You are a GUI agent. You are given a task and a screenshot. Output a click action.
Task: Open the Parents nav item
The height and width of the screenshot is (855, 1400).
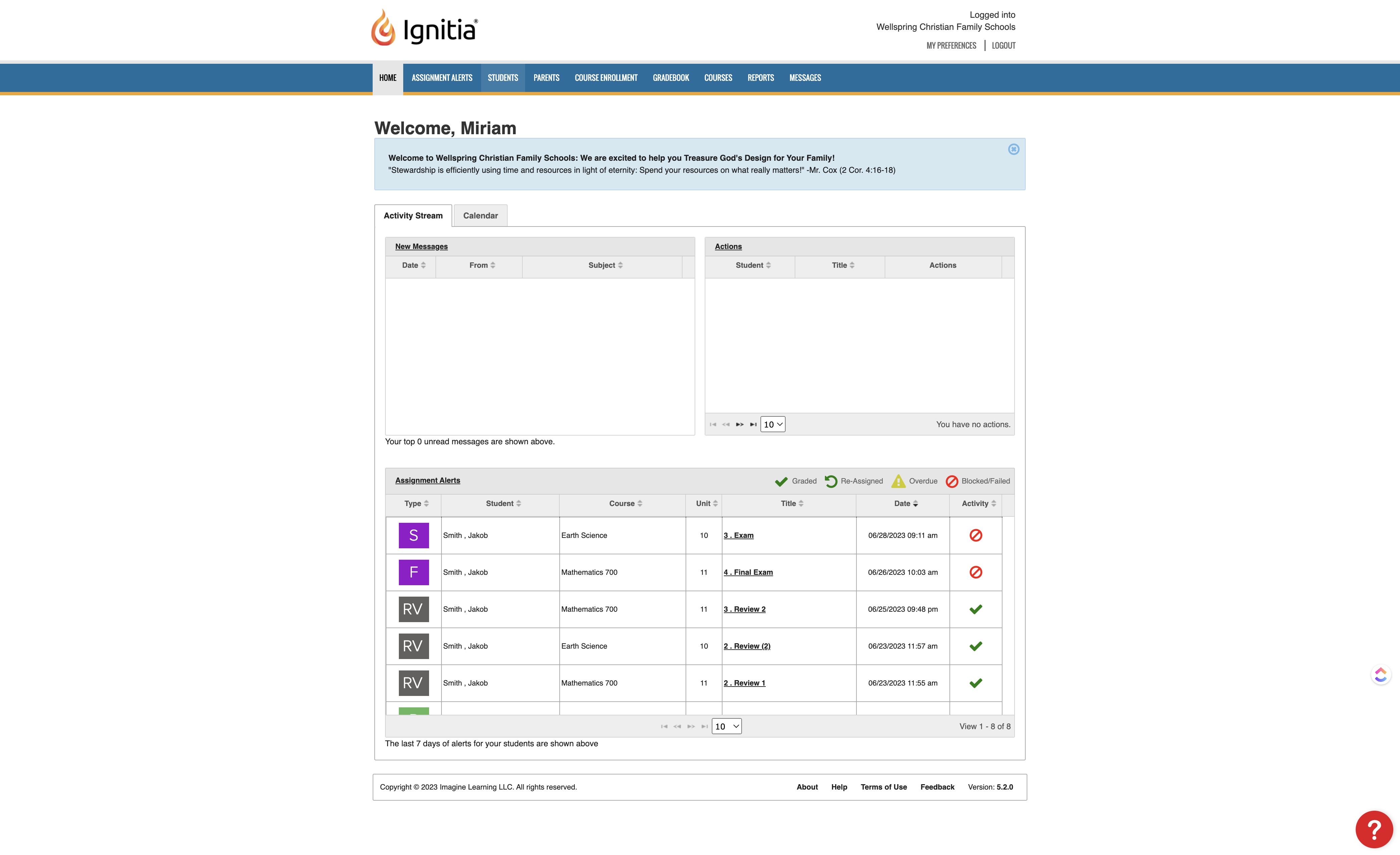tap(546, 78)
